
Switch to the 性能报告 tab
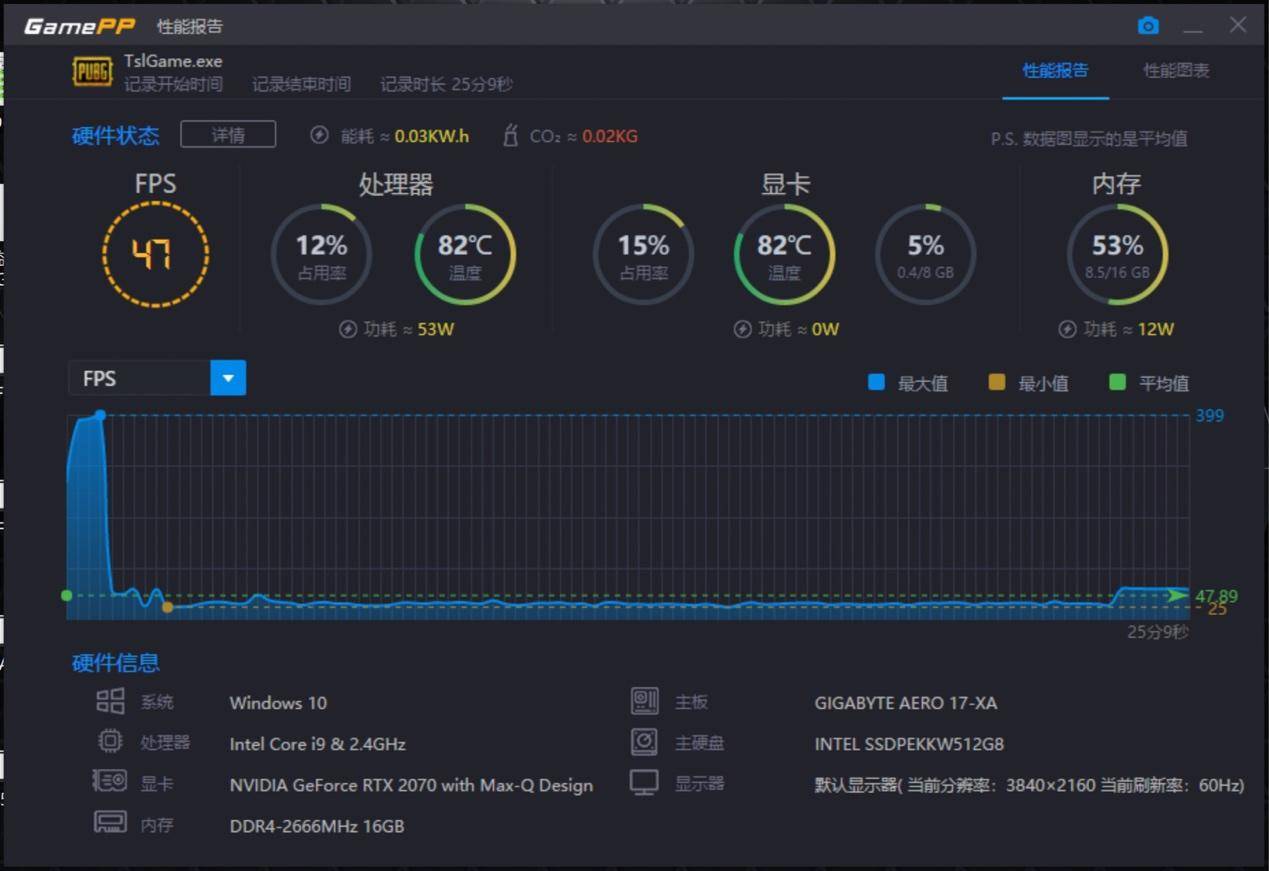tap(1055, 70)
